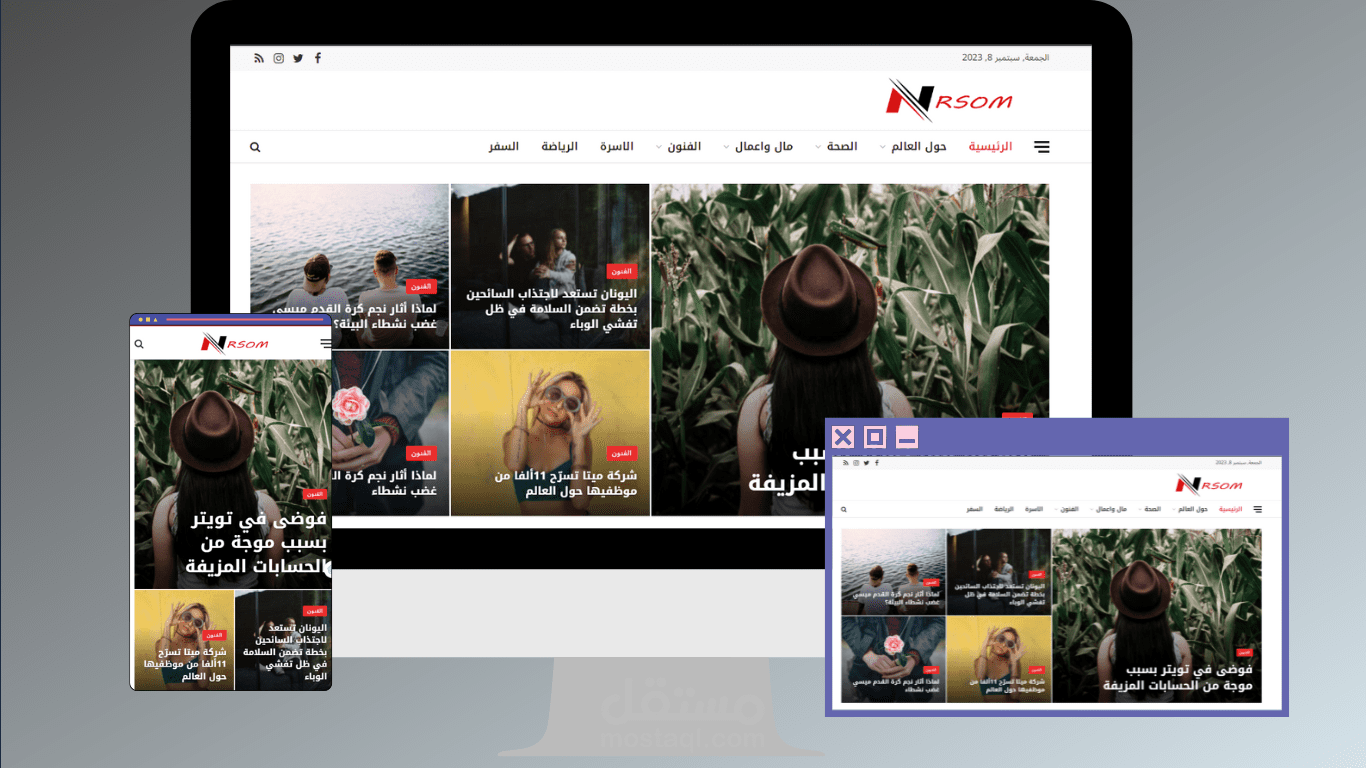Open the Instagram icon in the top bar

[x=277, y=57]
